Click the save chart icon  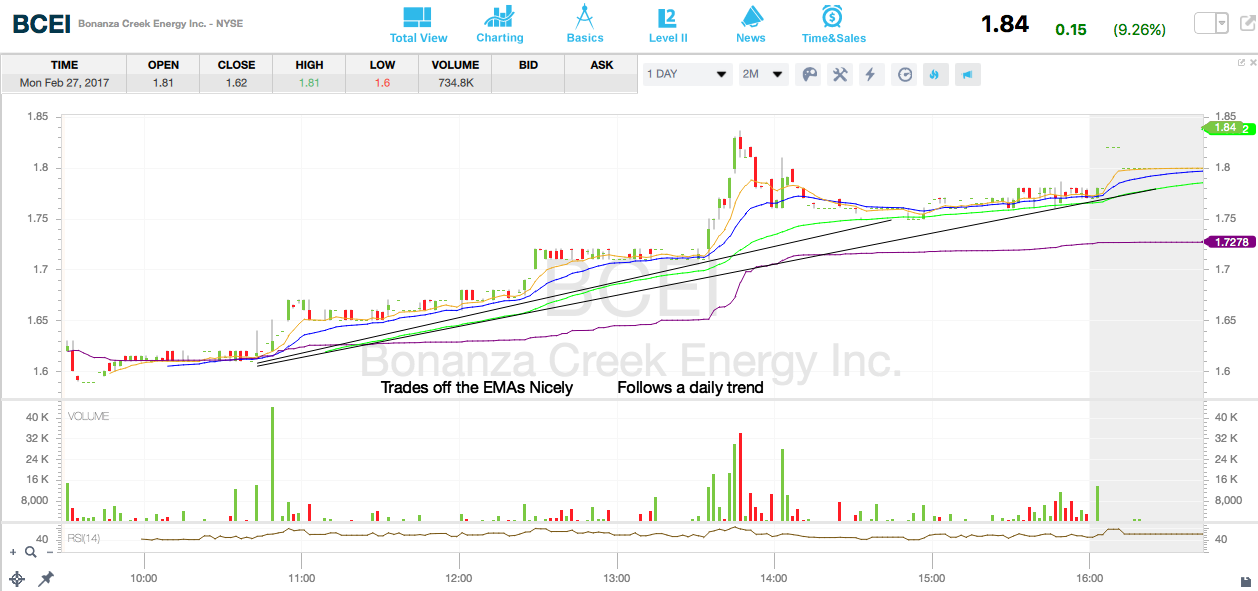pos(1245,581)
